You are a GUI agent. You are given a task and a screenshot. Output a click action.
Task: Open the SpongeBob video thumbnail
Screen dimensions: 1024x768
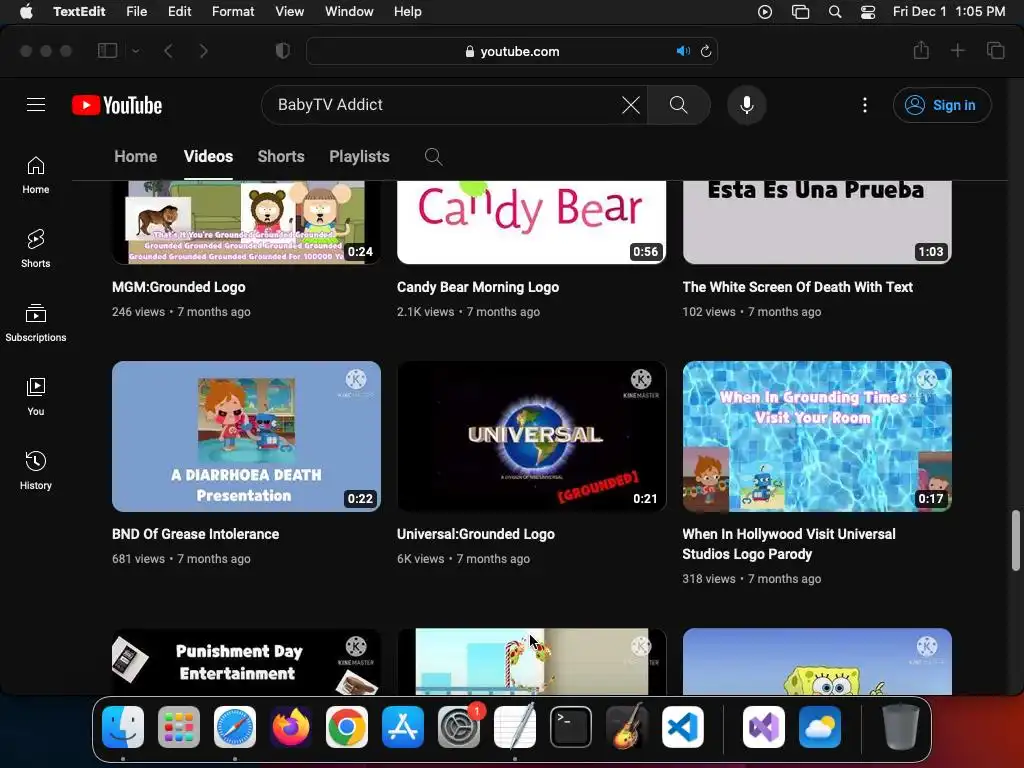817,662
